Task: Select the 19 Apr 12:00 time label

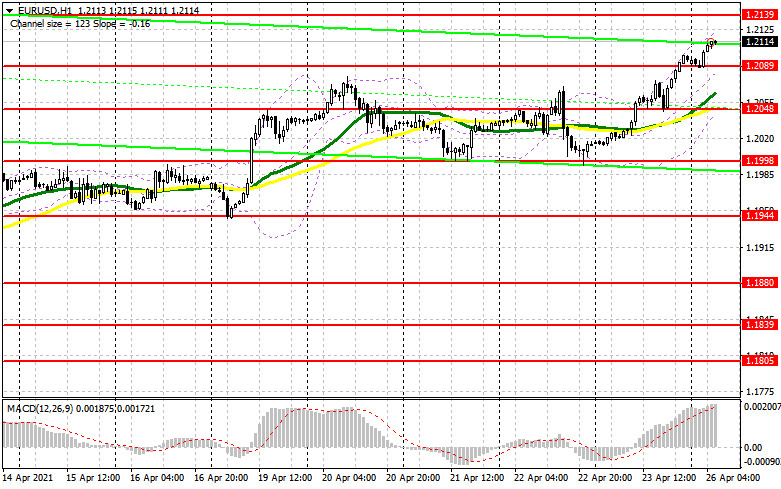Action: tap(286, 480)
